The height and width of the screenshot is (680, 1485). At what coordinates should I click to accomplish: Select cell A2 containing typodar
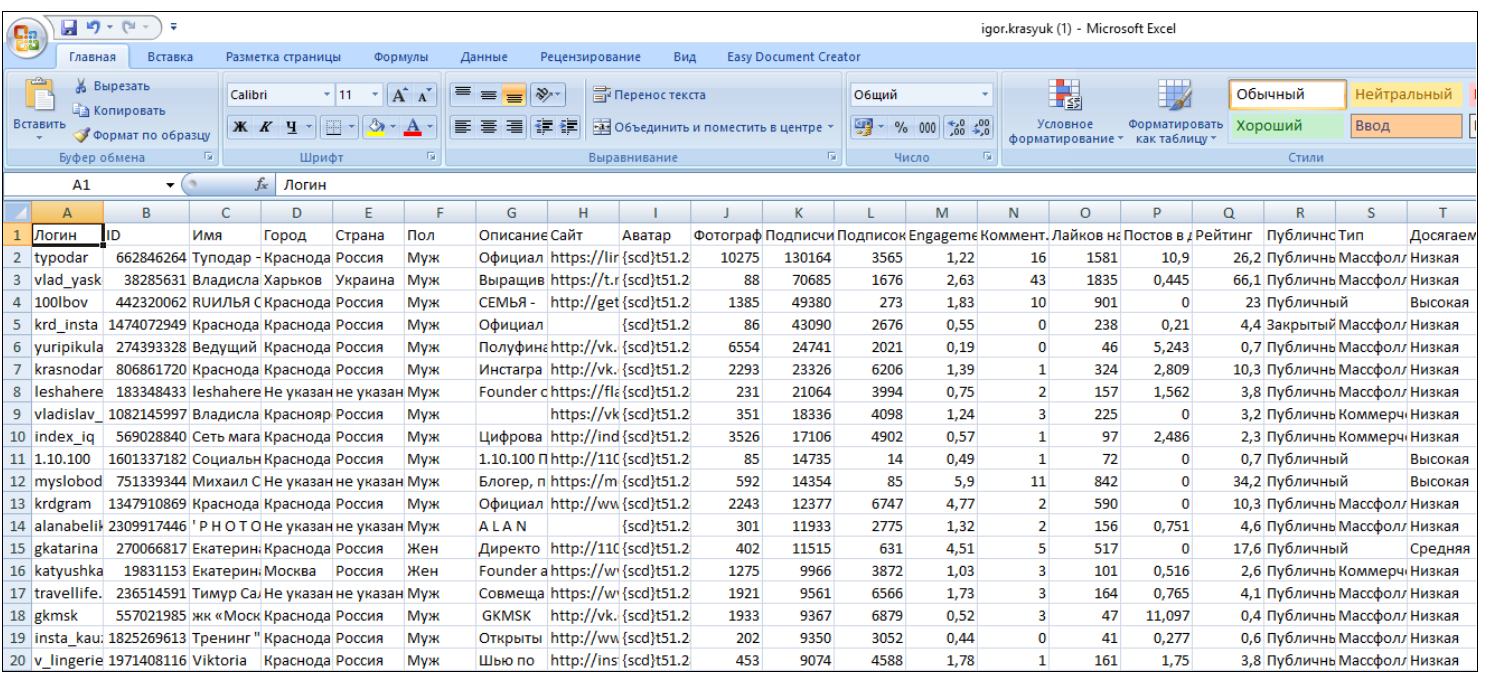tap(67, 258)
